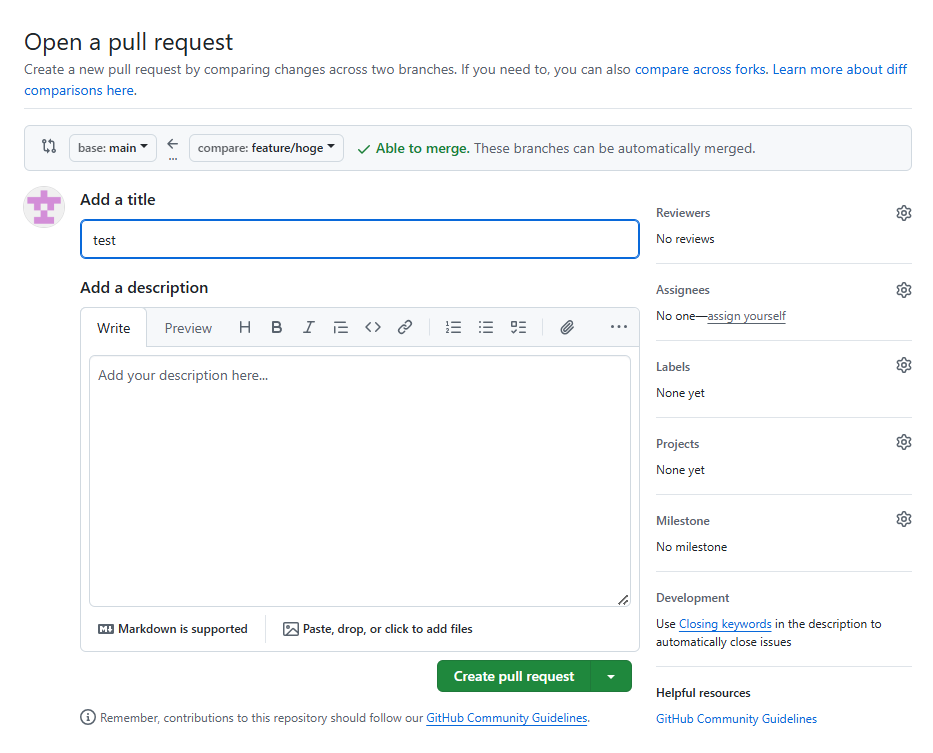Click the Heading formatting icon
Viewport: 933px width, 753px height.
pos(245,327)
